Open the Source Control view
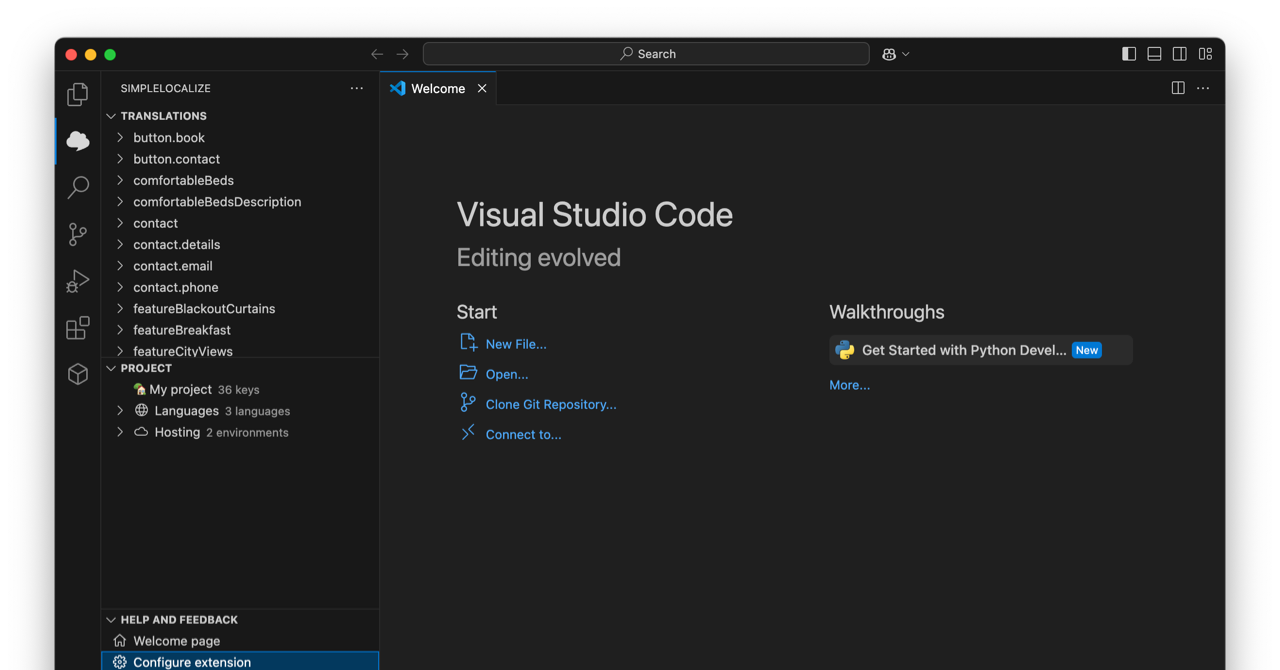Viewport: 1280px width, 670px height. tap(78, 234)
